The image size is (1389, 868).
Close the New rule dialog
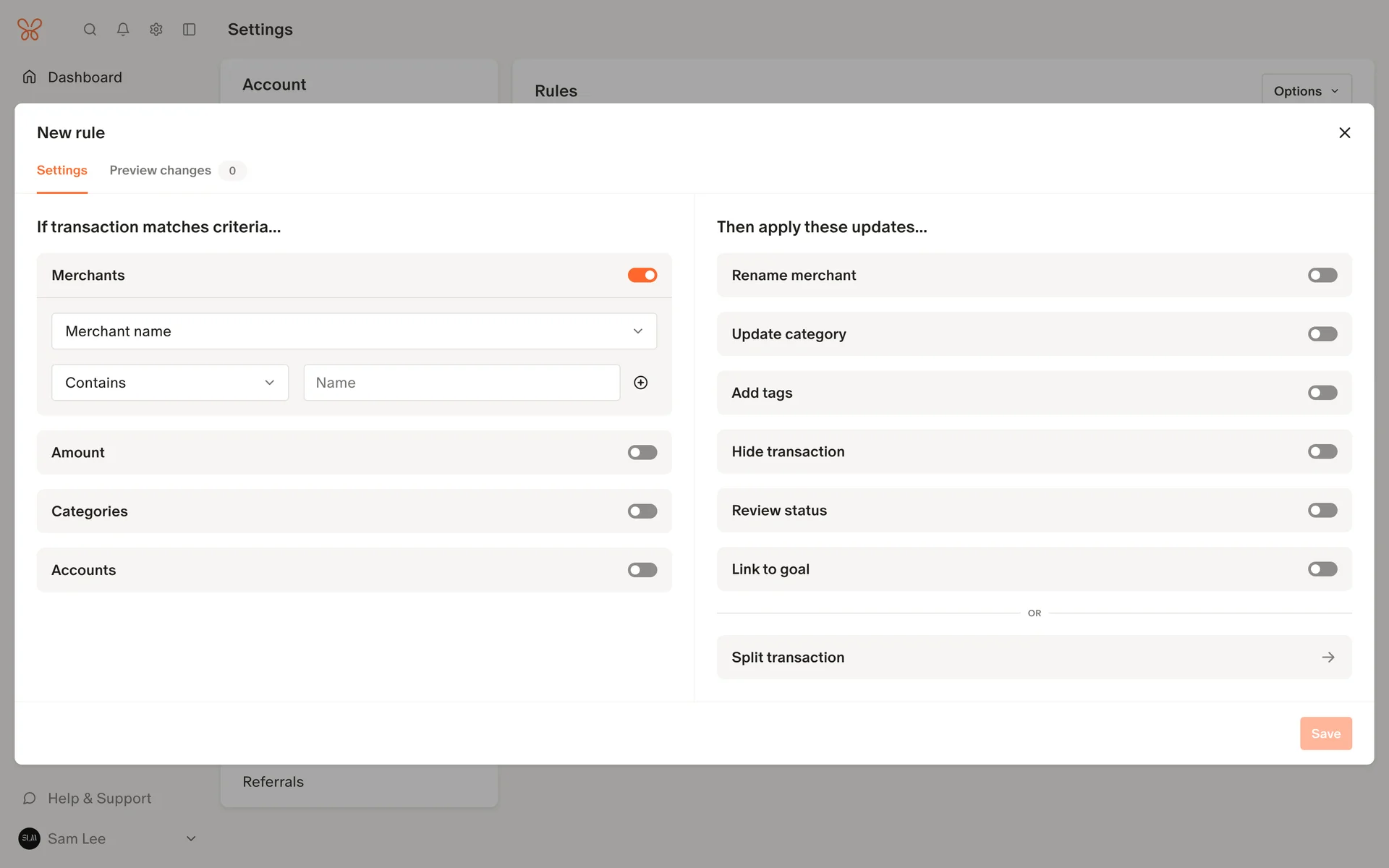point(1344,133)
